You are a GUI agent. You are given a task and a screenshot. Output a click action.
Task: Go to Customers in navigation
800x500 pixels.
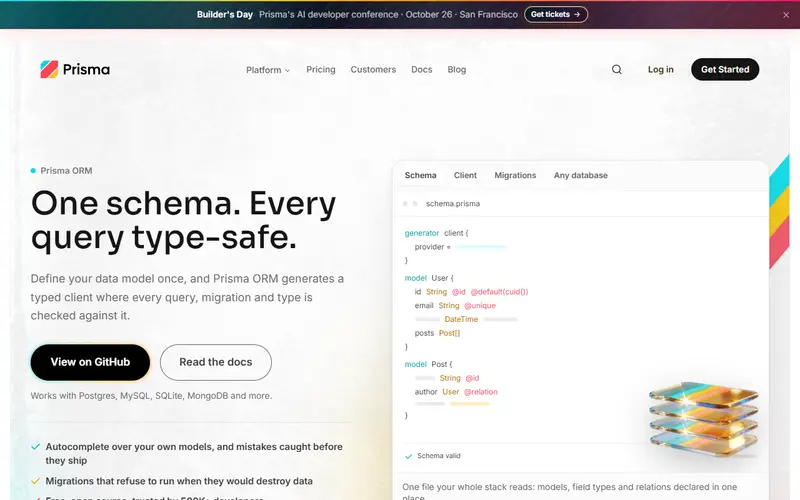373,69
